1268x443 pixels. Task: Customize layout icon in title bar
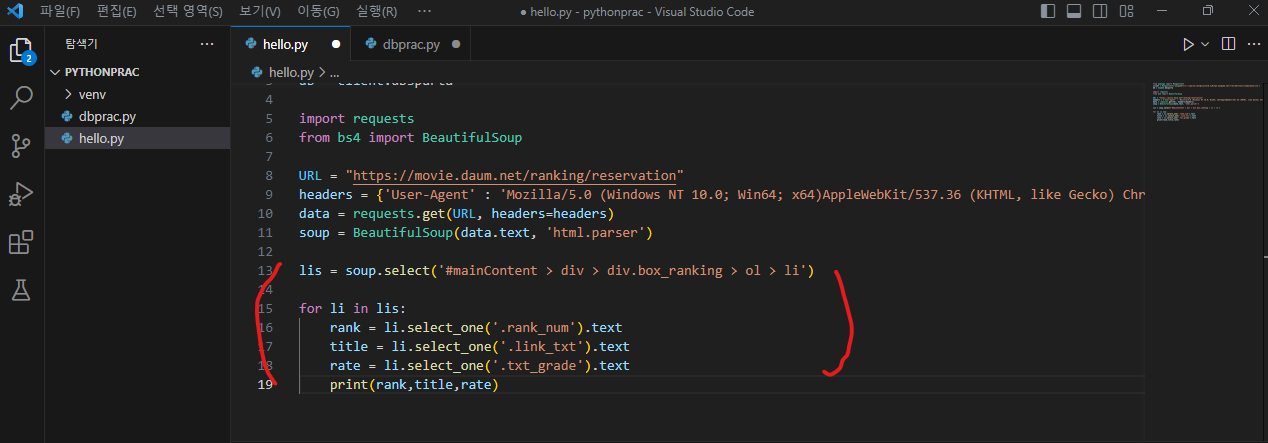point(1126,12)
